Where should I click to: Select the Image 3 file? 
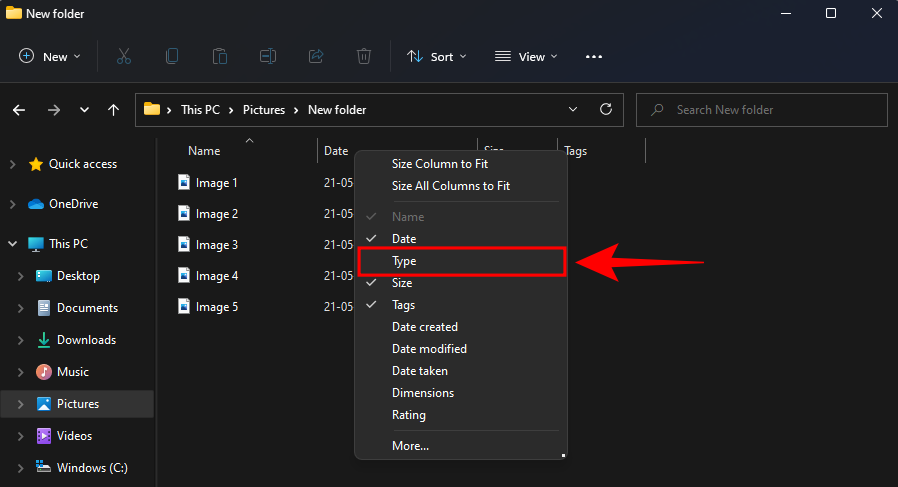pos(216,245)
